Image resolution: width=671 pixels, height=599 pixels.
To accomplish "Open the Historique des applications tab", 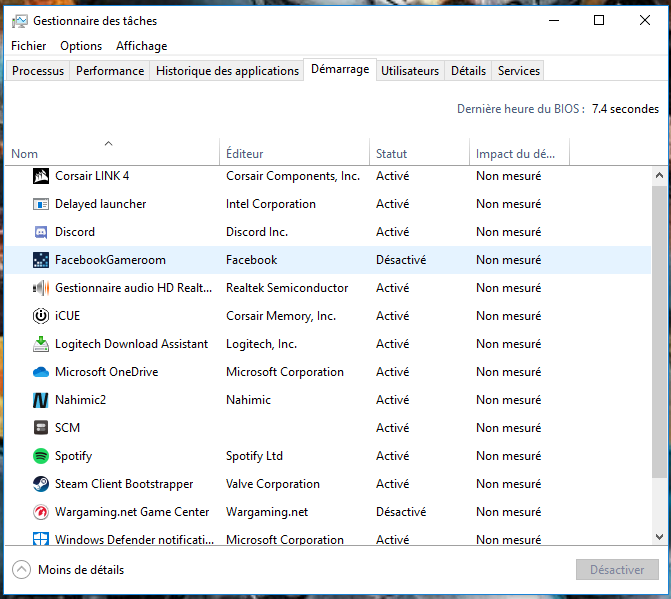I will [227, 71].
